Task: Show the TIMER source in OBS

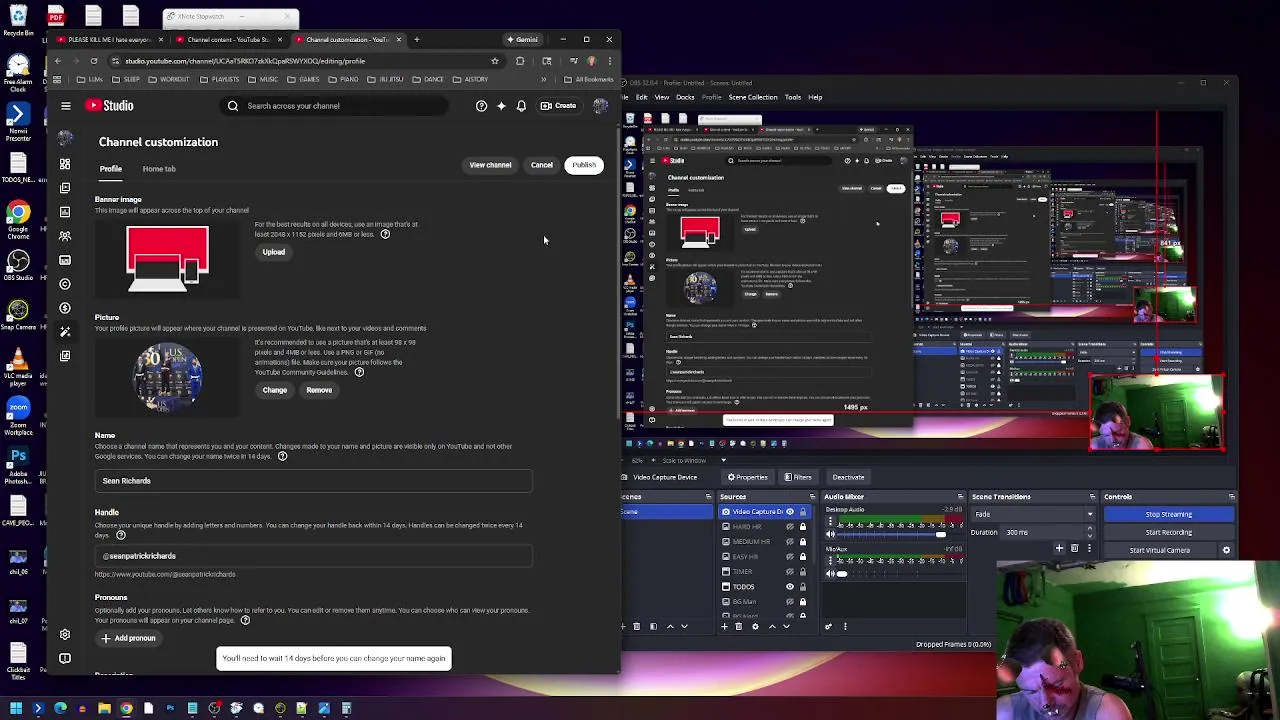Action: pos(790,572)
